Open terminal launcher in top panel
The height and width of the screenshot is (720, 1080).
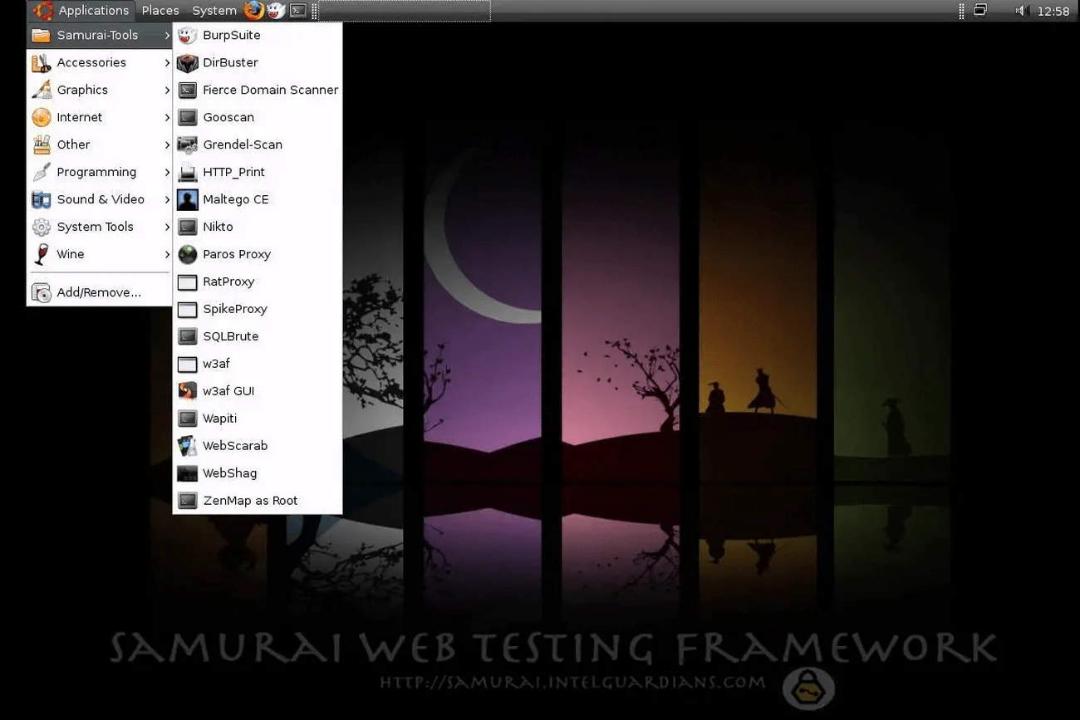(298, 10)
